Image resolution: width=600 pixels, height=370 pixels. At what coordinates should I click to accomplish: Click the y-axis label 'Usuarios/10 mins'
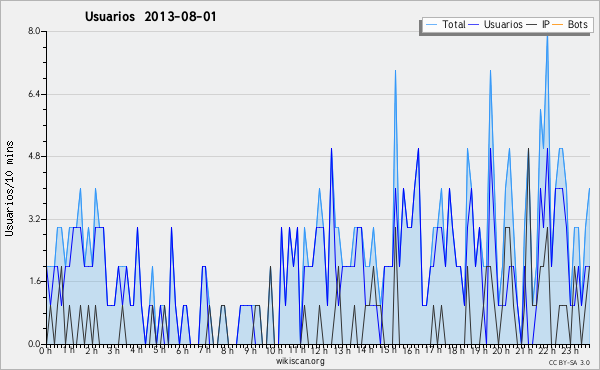coord(9,189)
